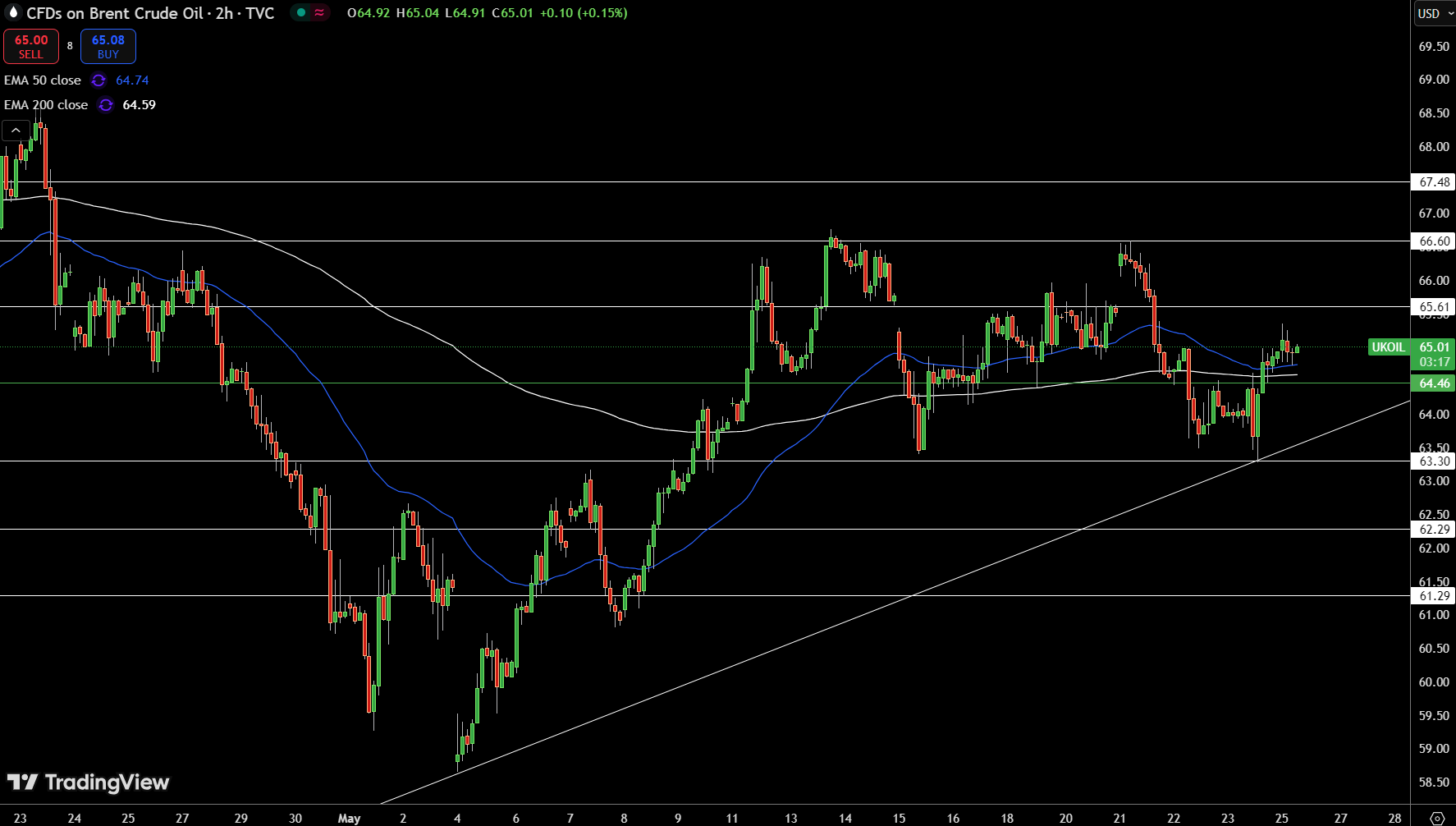Click the EMA 50 value 64.74
The width and height of the screenshot is (1456, 826).
click(132, 80)
